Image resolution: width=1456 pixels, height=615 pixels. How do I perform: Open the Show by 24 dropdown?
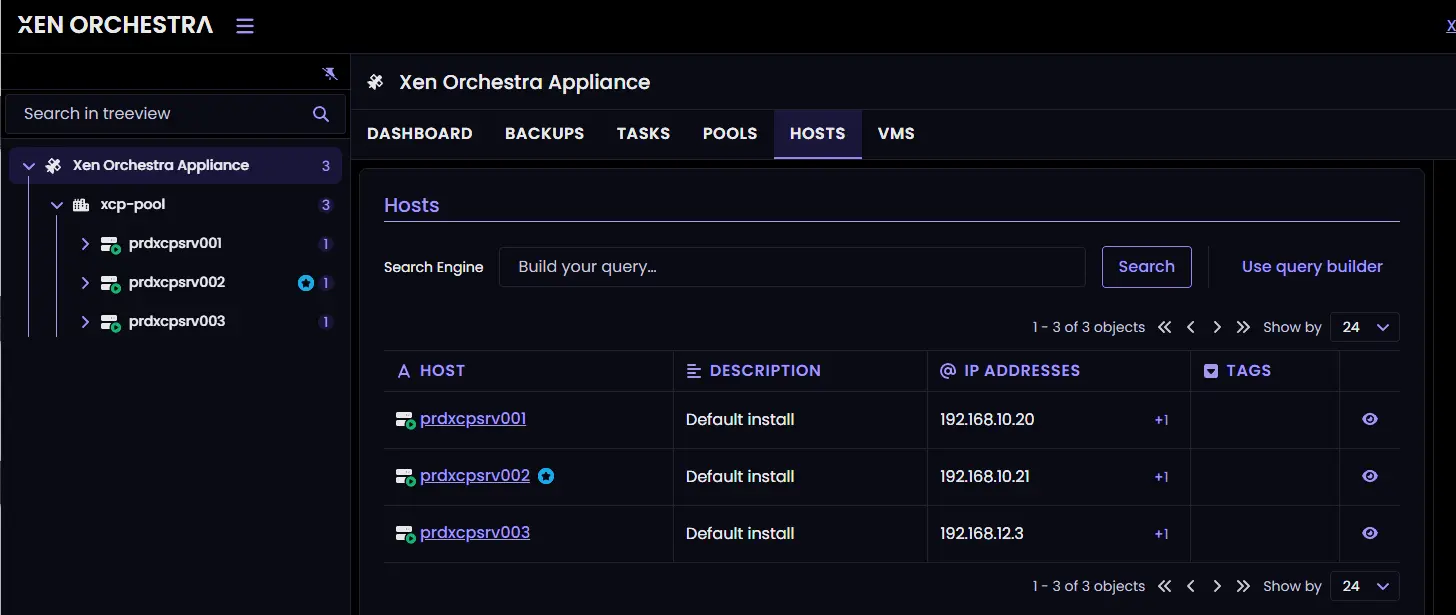(1364, 326)
